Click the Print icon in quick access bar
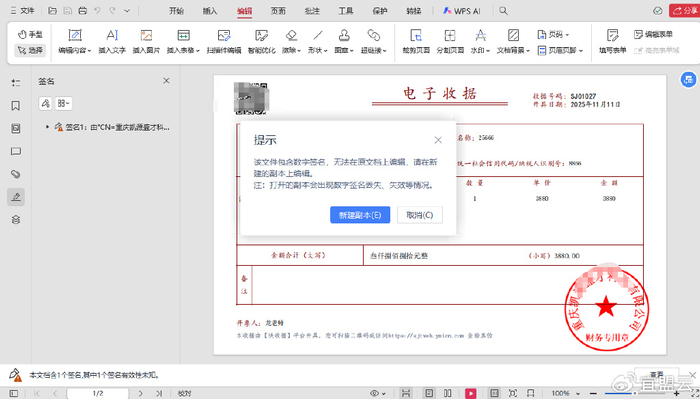The image size is (700, 399). point(83,11)
